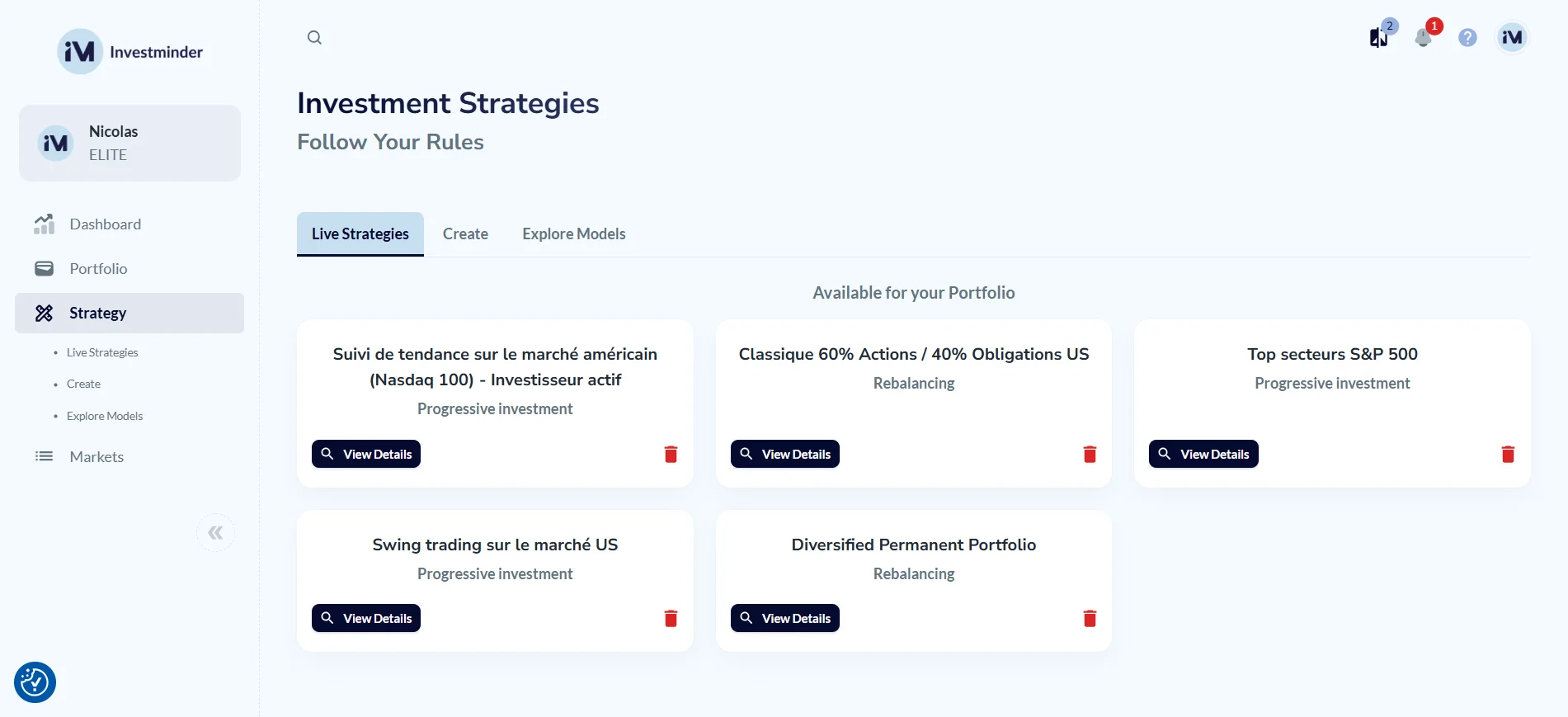The width and height of the screenshot is (1568, 717).
Task: Delete the Diversified Permanent Portfolio strategy
Action: (x=1090, y=618)
